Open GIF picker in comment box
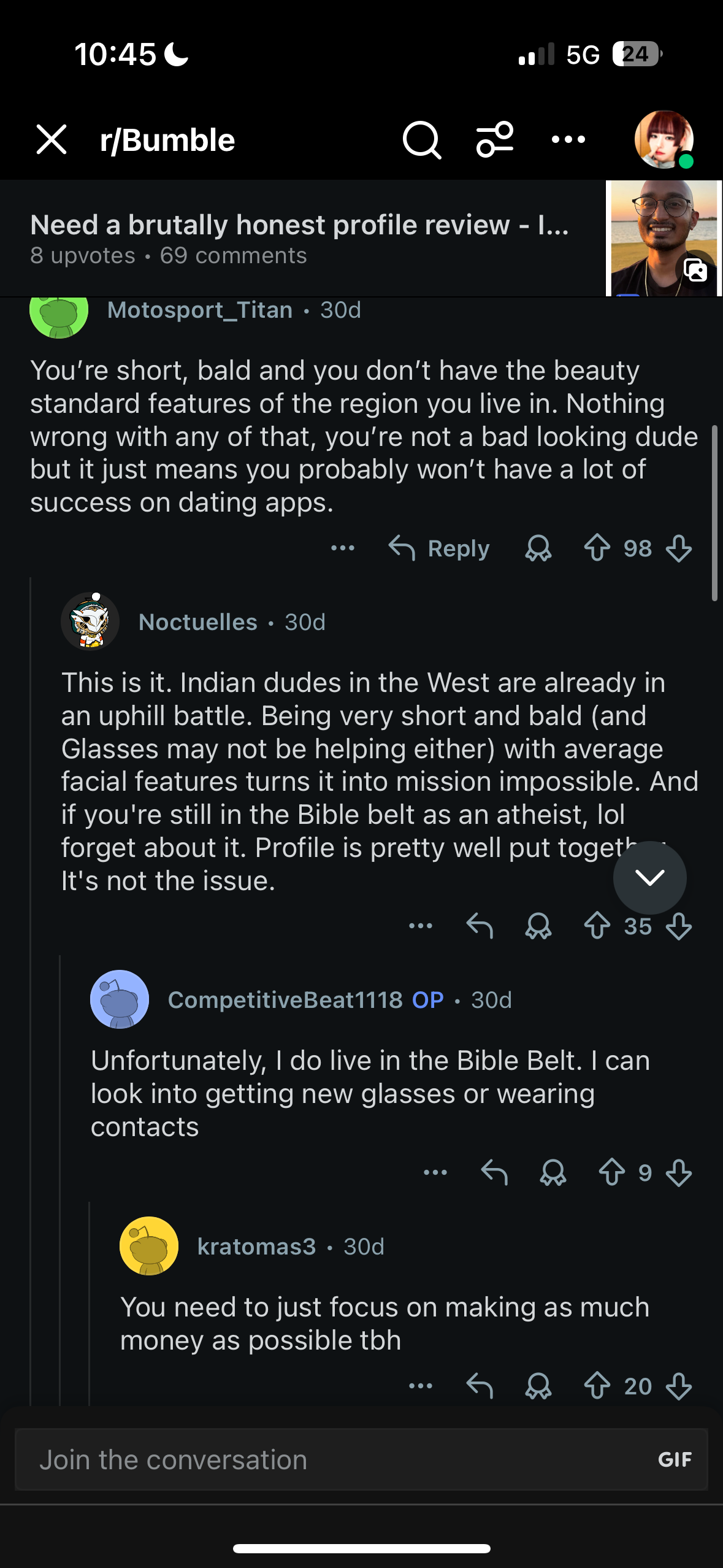Screen dimensions: 723x1568 coord(675,1459)
